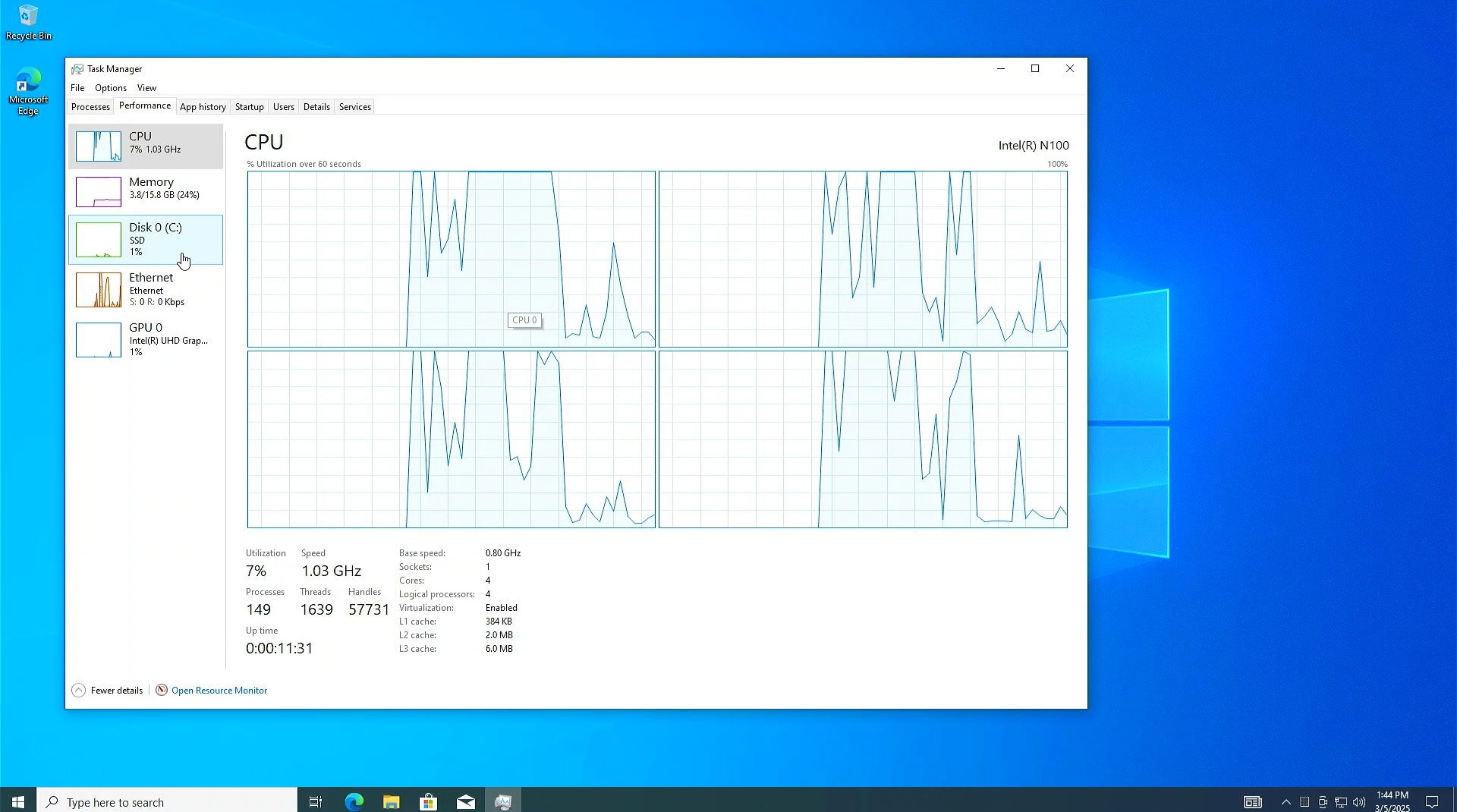Image resolution: width=1457 pixels, height=812 pixels.
Task: Click the taskbar search magnifier icon
Action: pos(52,802)
